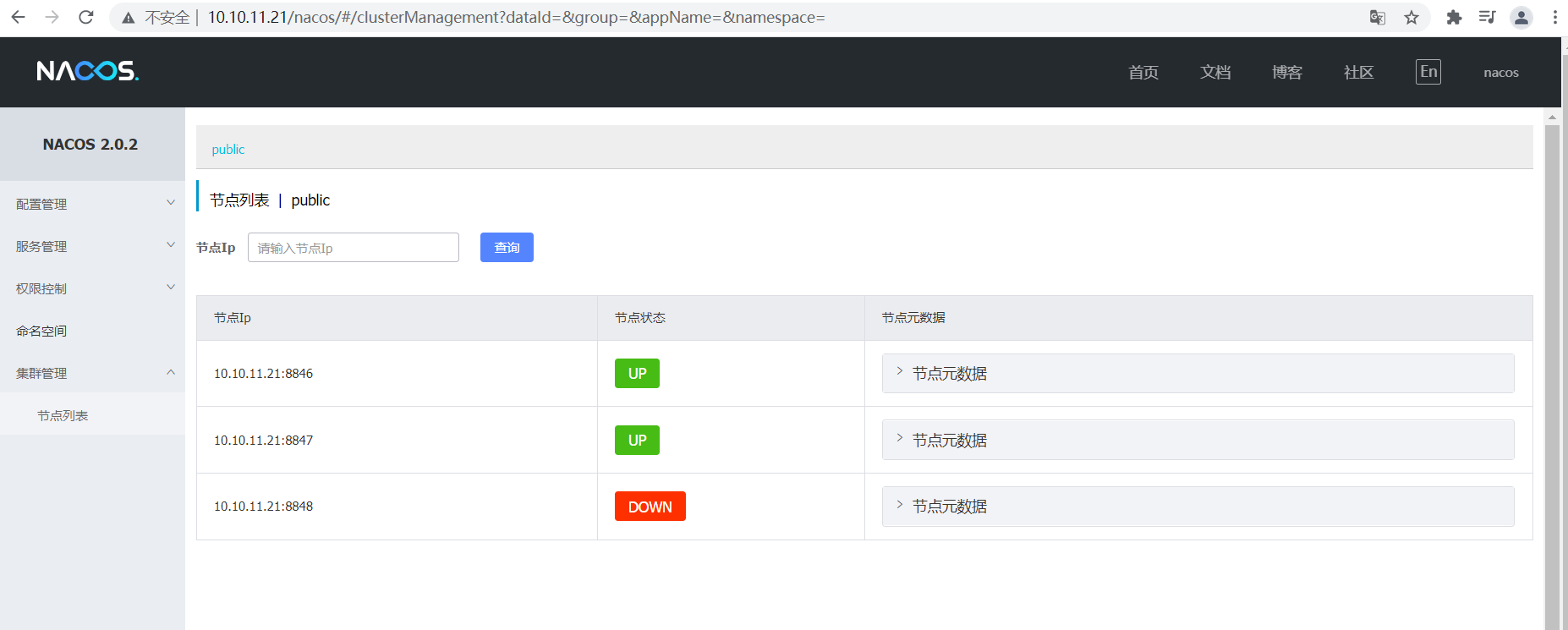Image resolution: width=1568 pixels, height=630 pixels.
Task: Open 首页 in top navigation
Action: coord(1143,73)
